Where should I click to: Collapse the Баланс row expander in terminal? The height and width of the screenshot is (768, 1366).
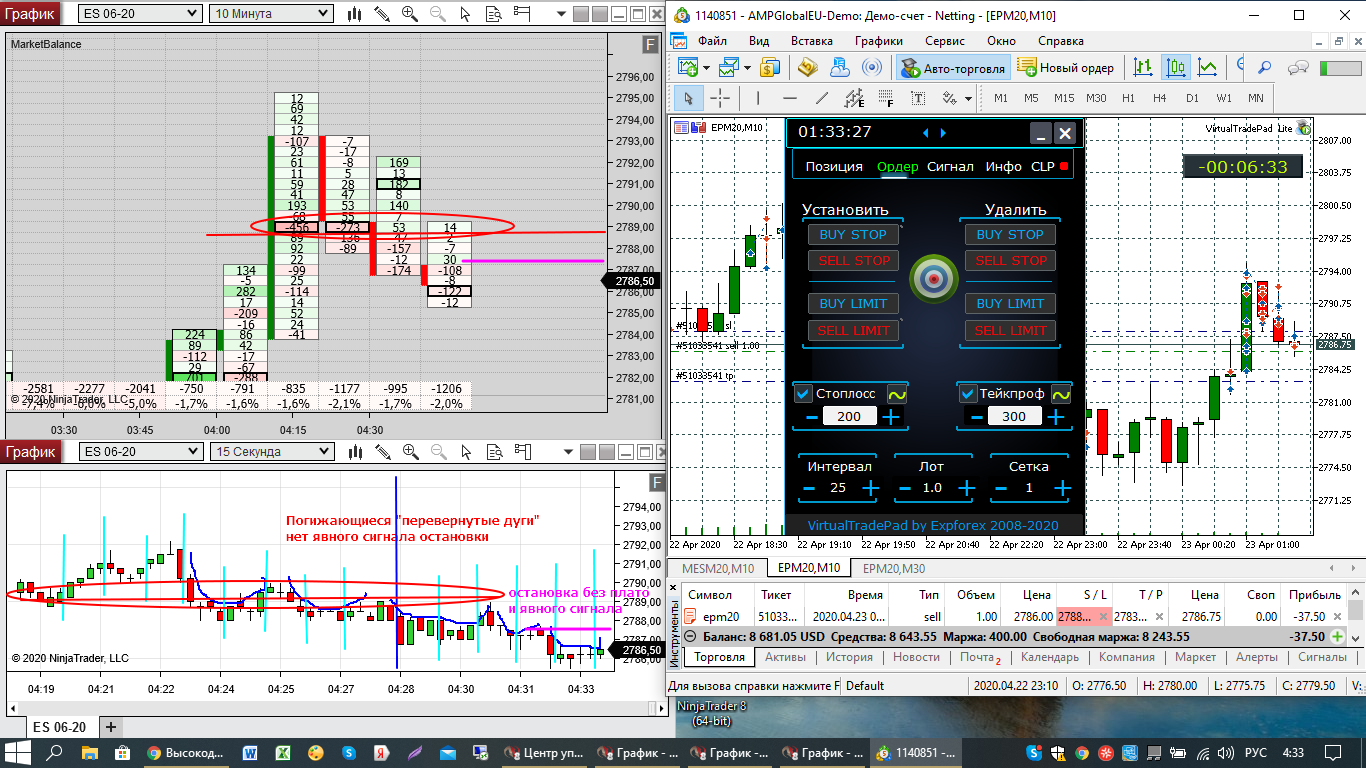click(690, 636)
